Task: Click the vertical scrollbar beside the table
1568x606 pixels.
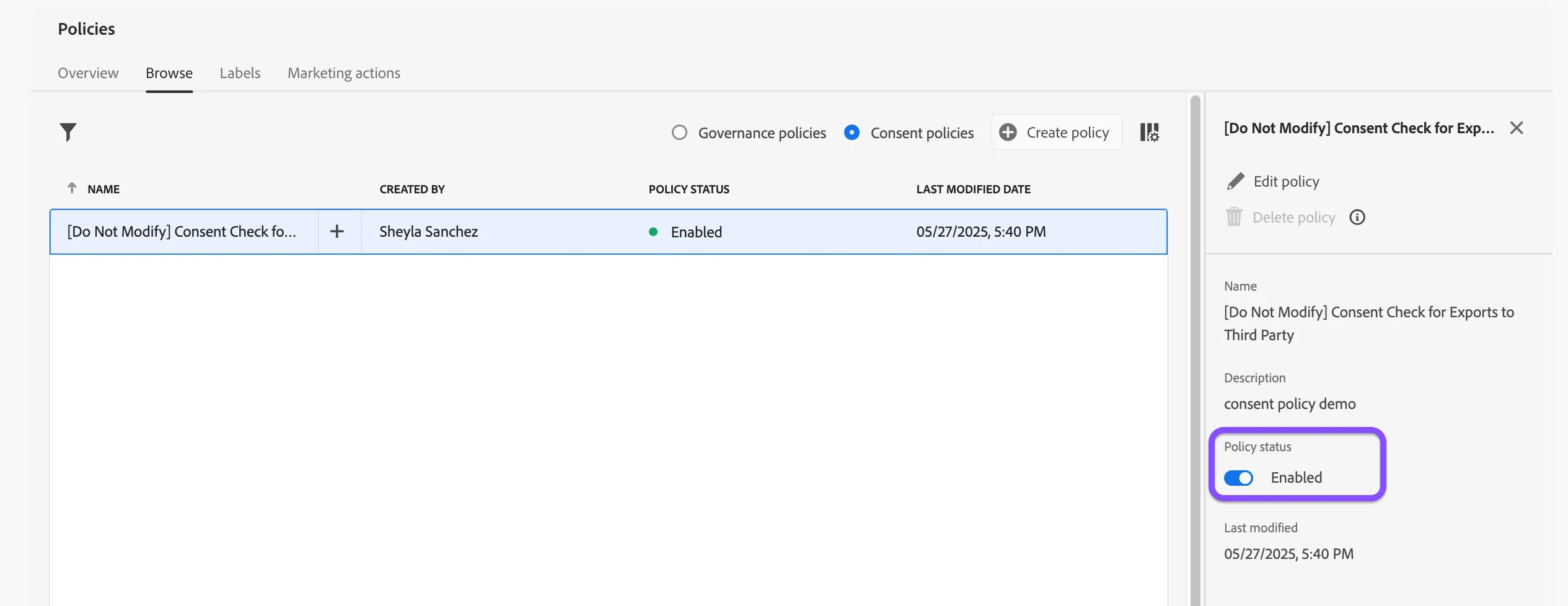Action: tap(1196, 349)
